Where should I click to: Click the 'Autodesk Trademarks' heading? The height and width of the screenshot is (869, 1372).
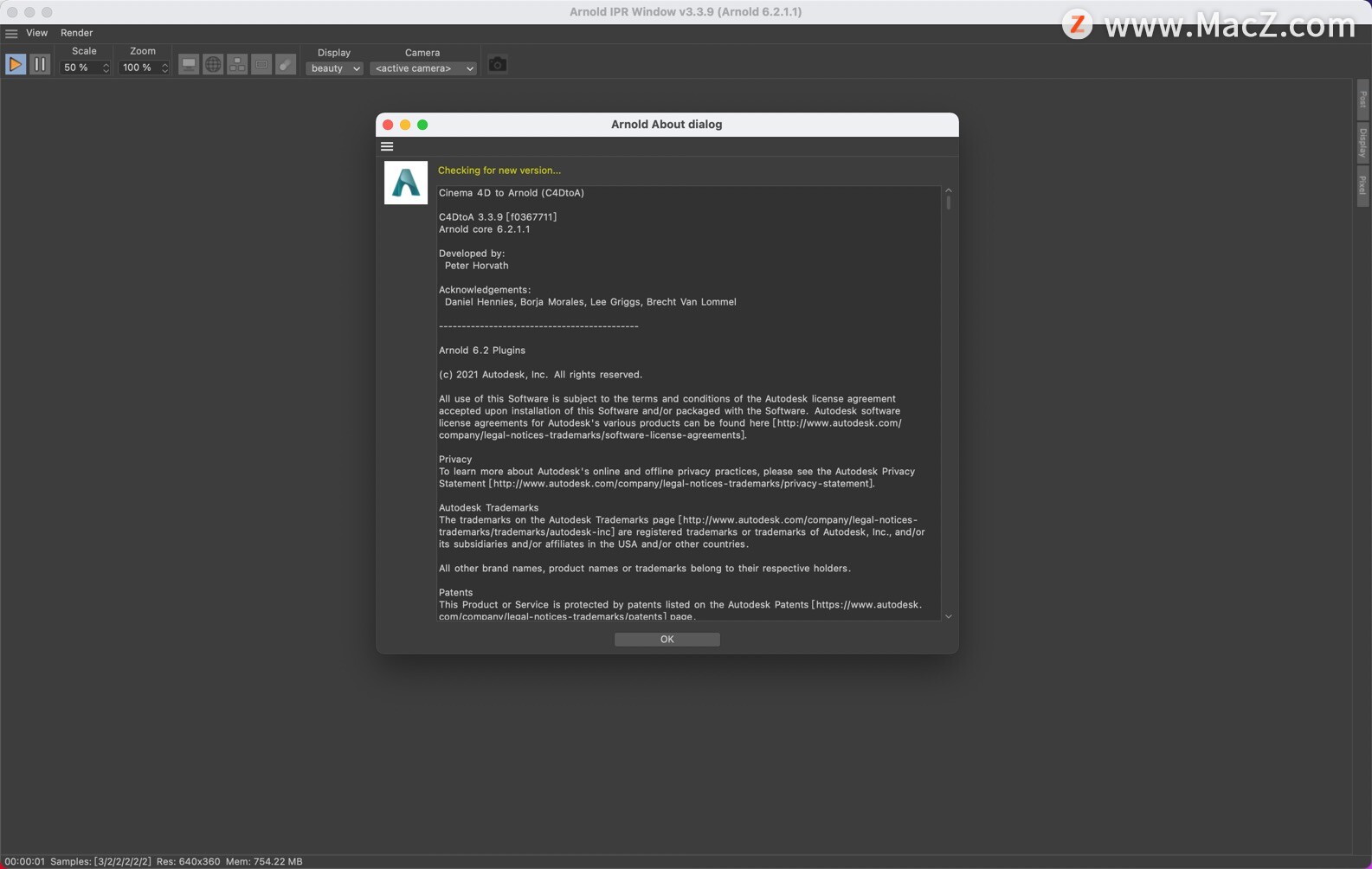[489, 508]
